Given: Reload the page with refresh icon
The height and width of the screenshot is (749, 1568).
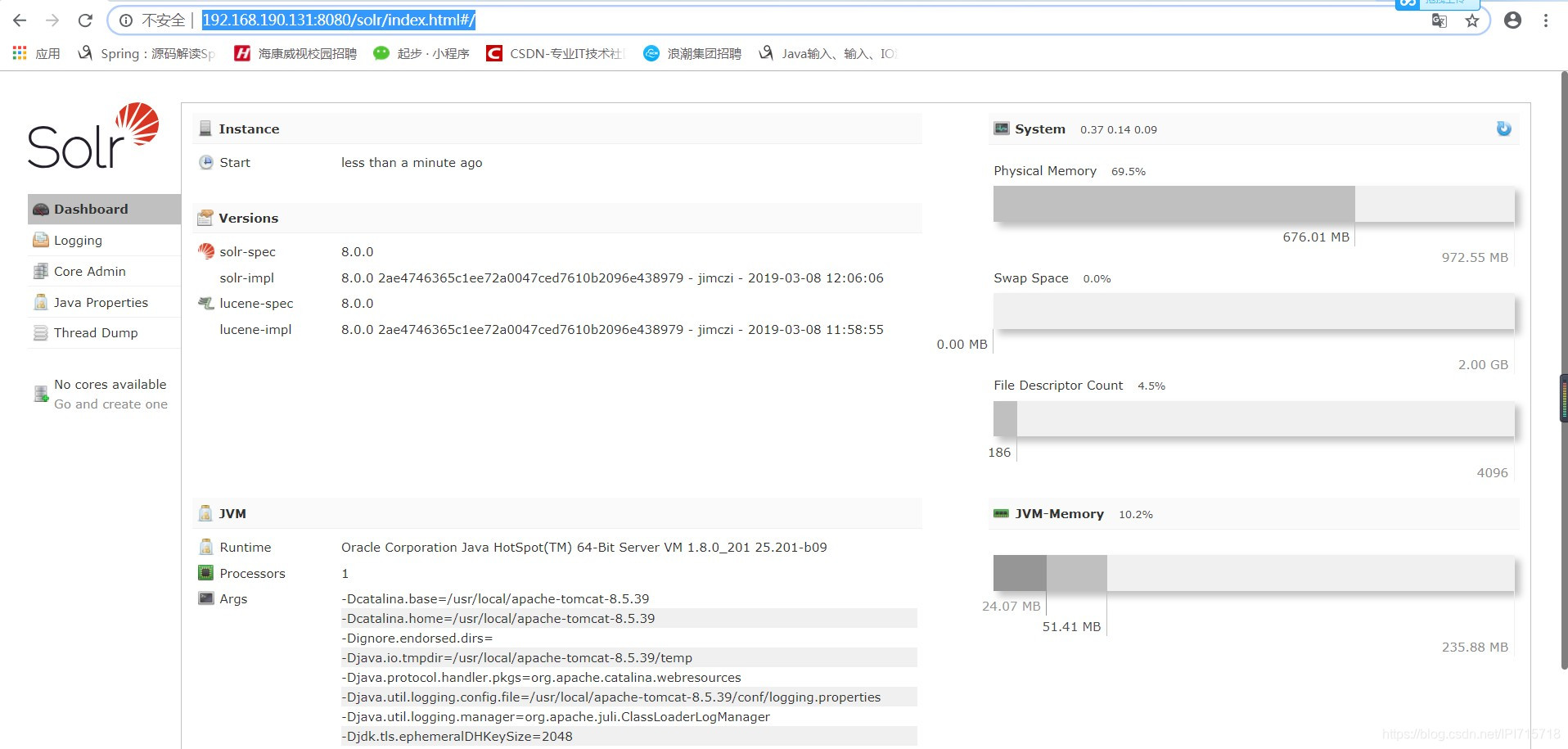Looking at the screenshot, I should (85, 20).
